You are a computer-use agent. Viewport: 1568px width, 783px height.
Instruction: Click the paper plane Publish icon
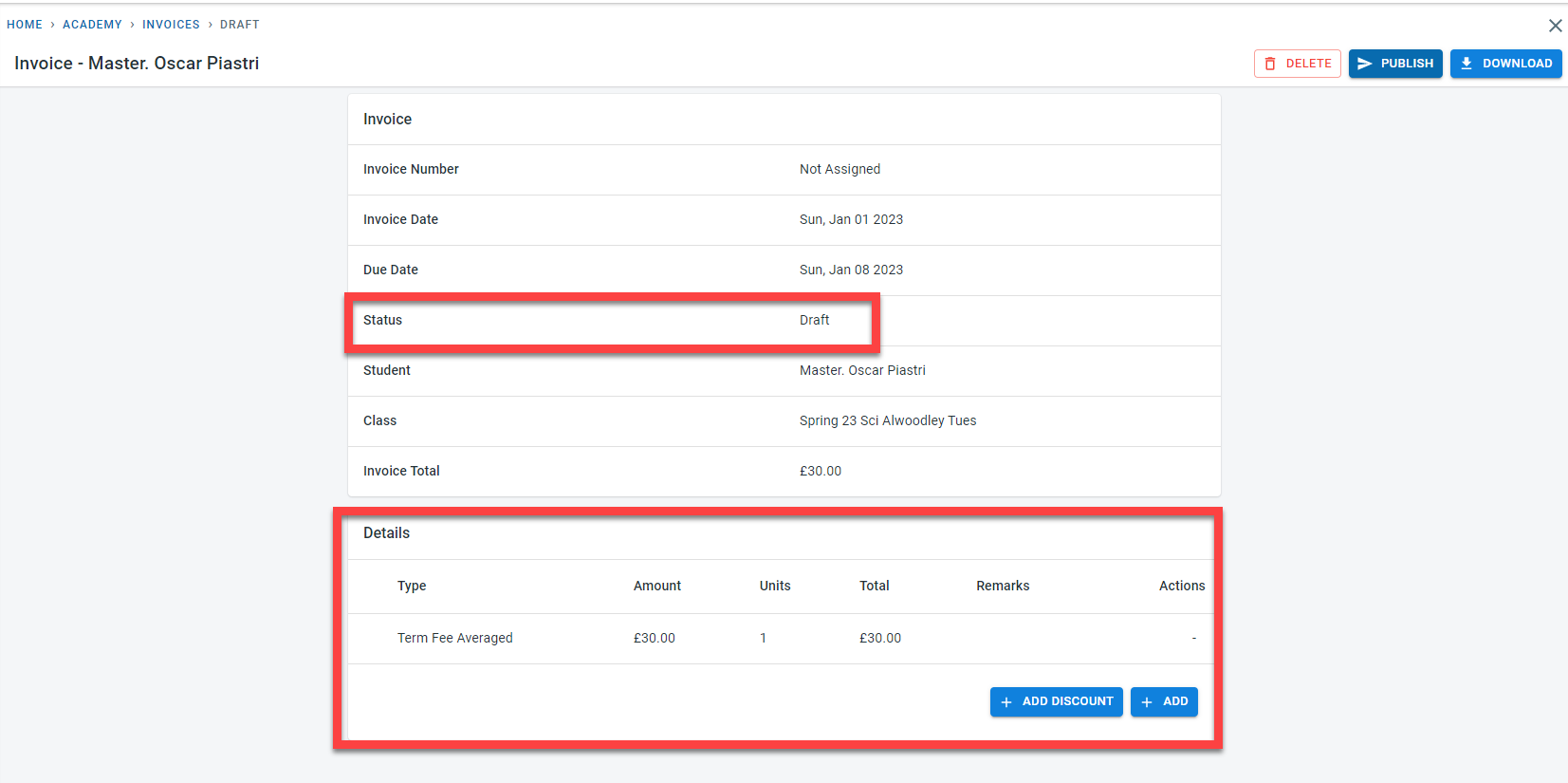1365,64
